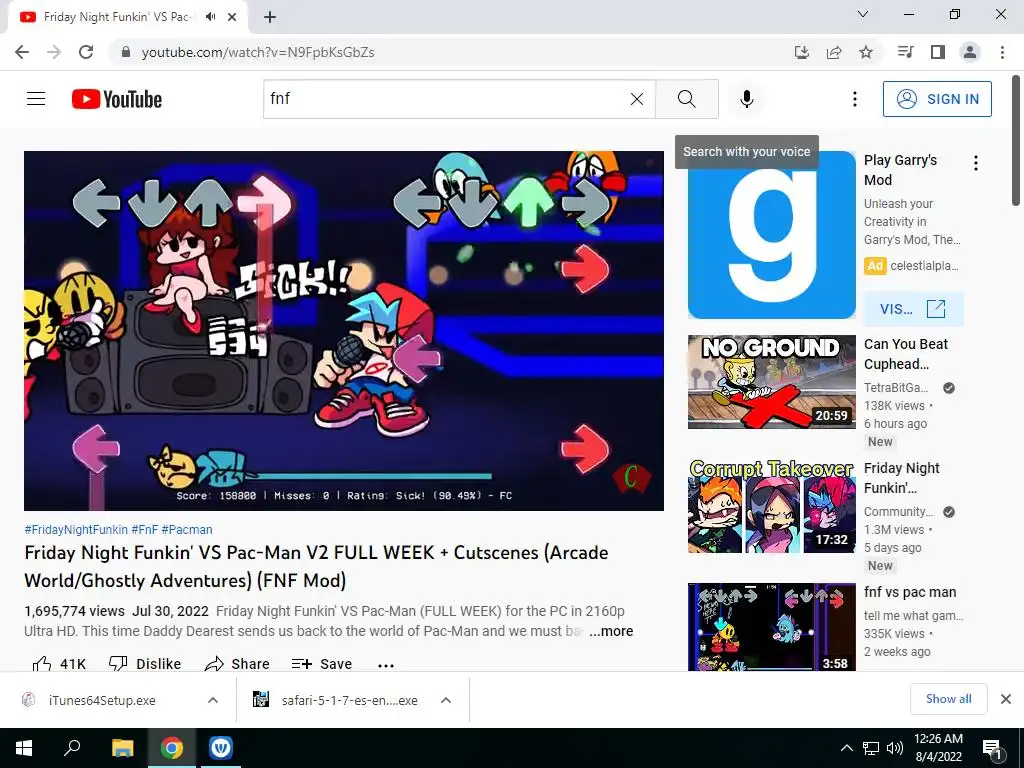This screenshot has width=1024, height=768.
Task: Open the YouTube hamburger guide menu
Action: pos(36,99)
